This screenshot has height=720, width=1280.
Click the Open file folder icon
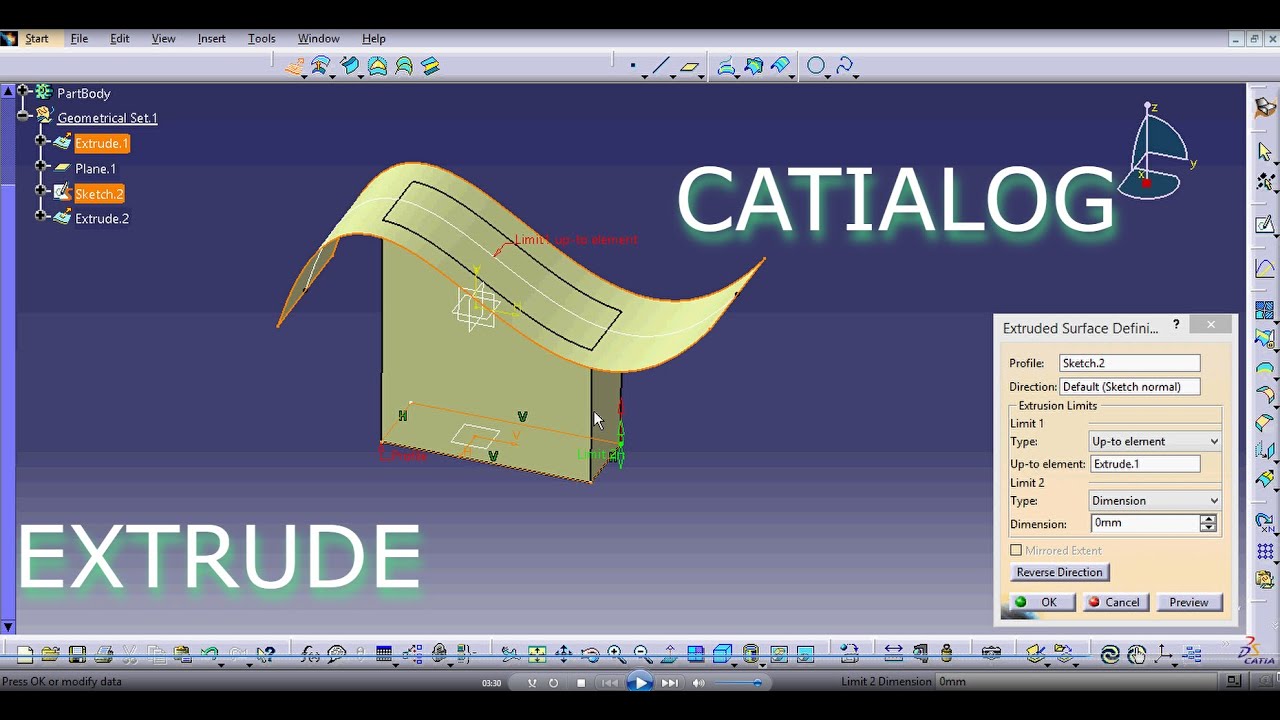pos(50,655)
